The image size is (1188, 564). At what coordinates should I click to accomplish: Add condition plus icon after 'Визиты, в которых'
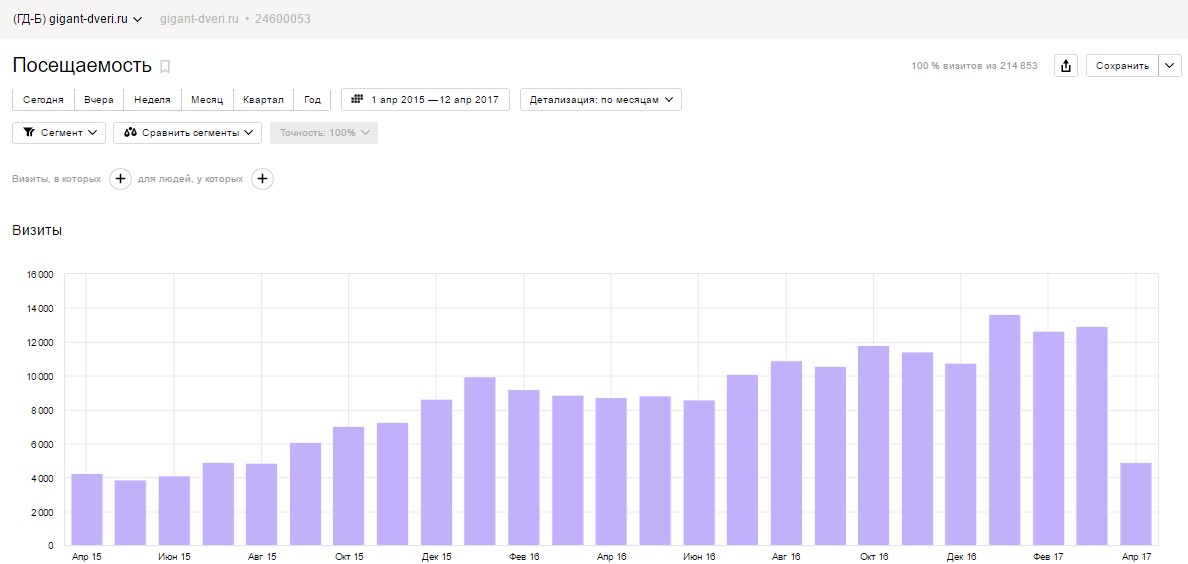click(x=120, y=179)
